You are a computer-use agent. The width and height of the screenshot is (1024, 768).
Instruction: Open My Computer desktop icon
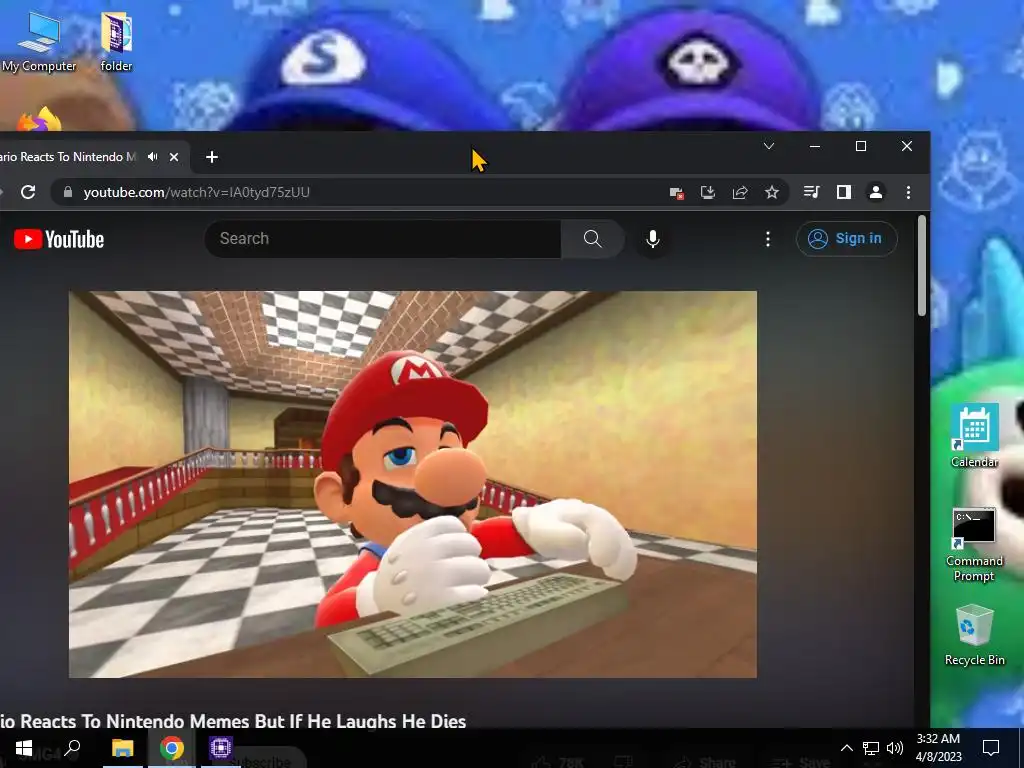click(x=39, y=42)
